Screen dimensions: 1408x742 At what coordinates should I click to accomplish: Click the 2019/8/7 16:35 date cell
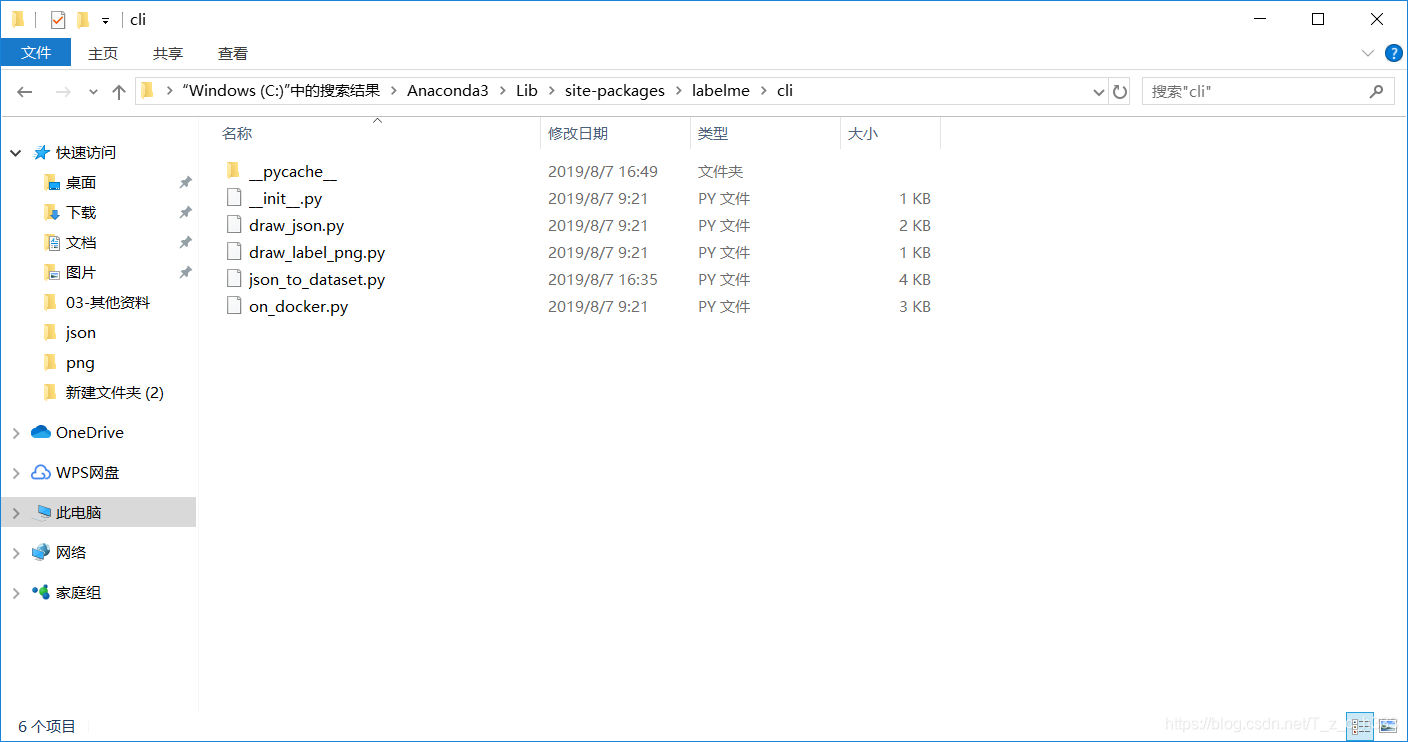tap(603, 279)
